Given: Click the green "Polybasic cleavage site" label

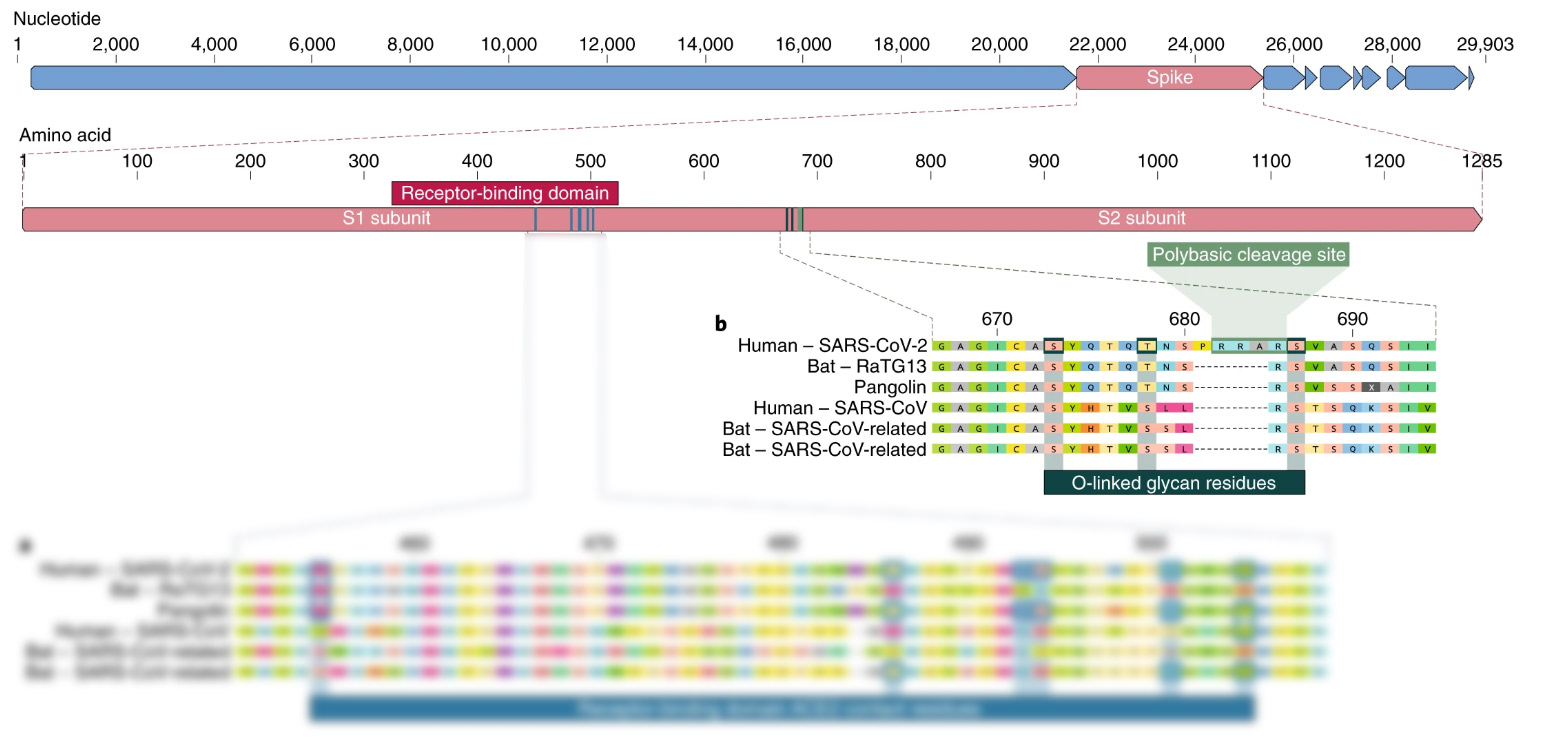Looking at the screenshot, I should 1250,255.
